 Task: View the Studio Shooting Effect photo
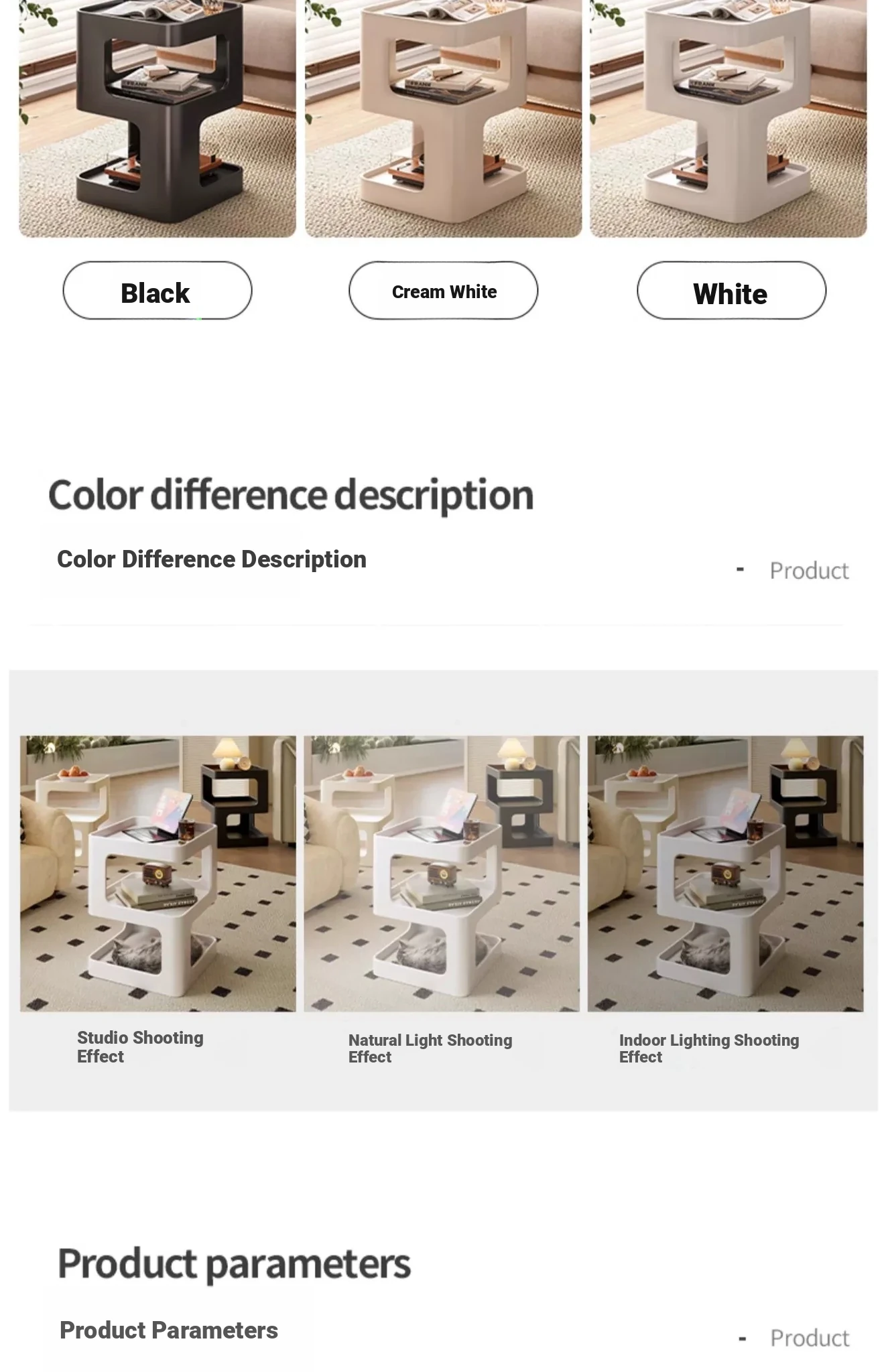158,874
